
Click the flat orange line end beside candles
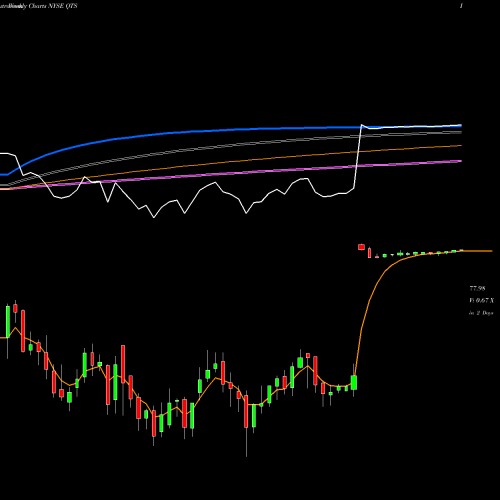(x=478, y=251)
